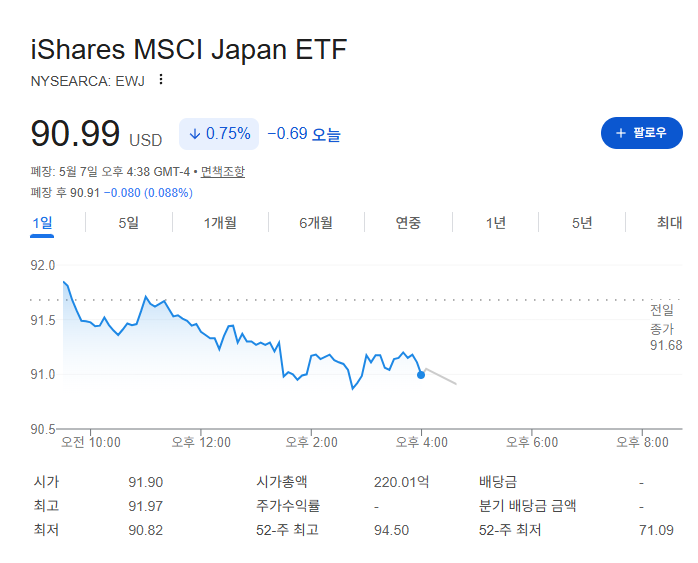The width and height of the screenshot is (698, 563).
Task: Show the 6개월 chart range
Action: tap(316, 223)
